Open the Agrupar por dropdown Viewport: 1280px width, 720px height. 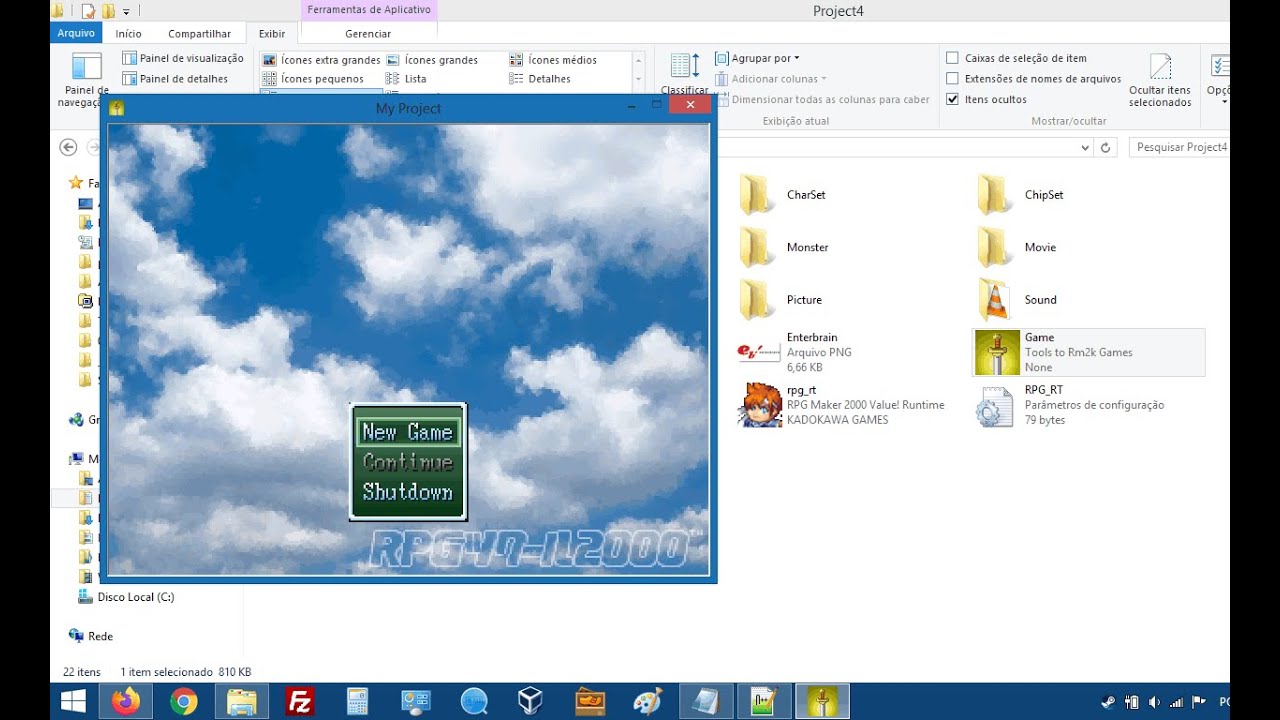point(757,58)
